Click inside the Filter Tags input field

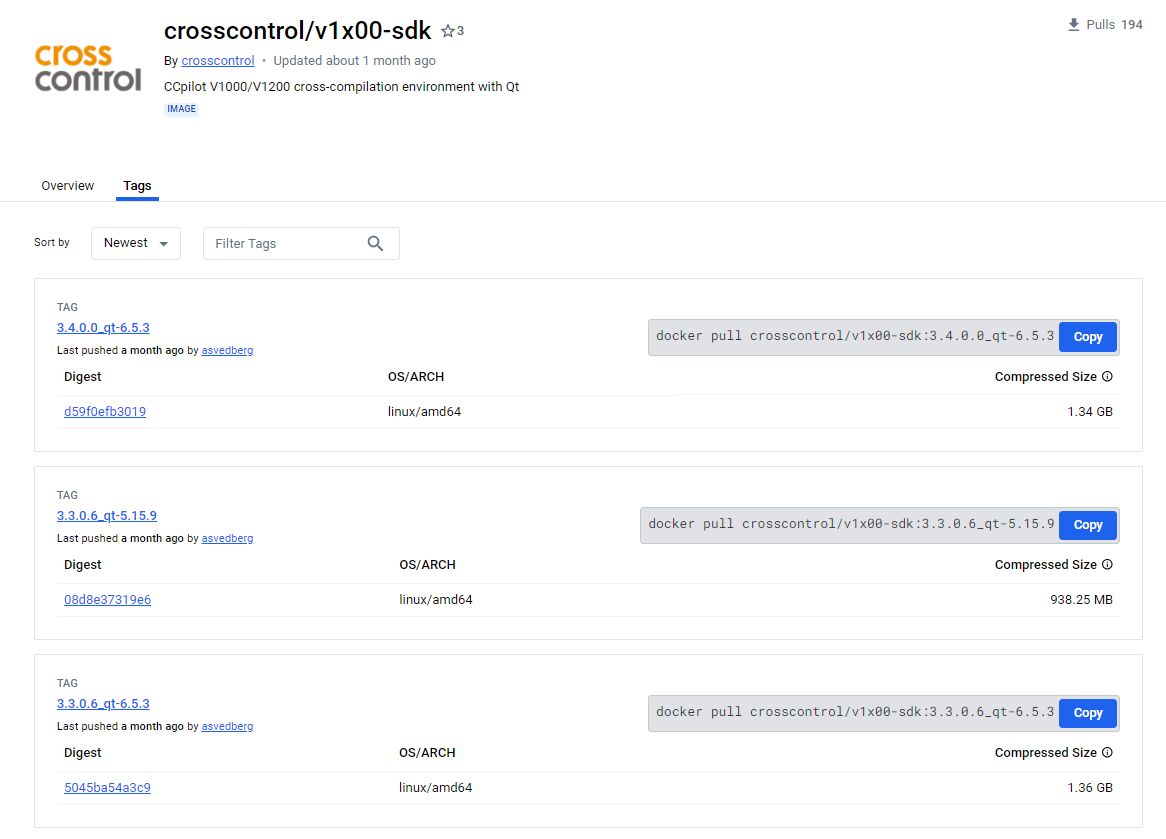[280, 243]
